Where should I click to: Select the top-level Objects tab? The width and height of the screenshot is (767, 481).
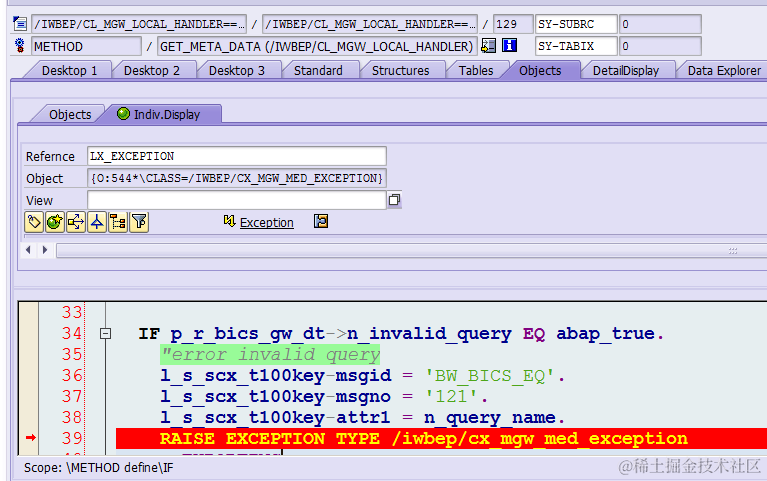(x=540, y=70)
